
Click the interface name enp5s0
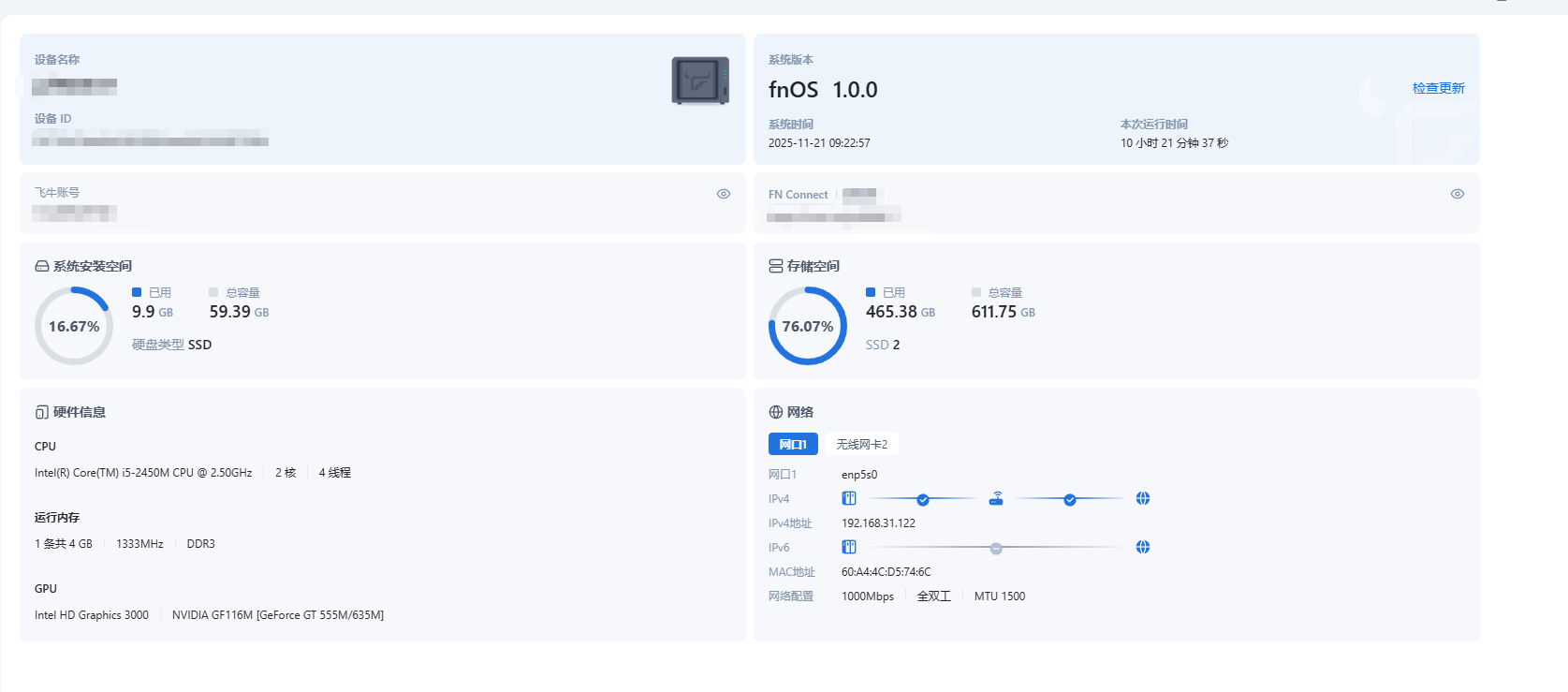pos(859,475)
